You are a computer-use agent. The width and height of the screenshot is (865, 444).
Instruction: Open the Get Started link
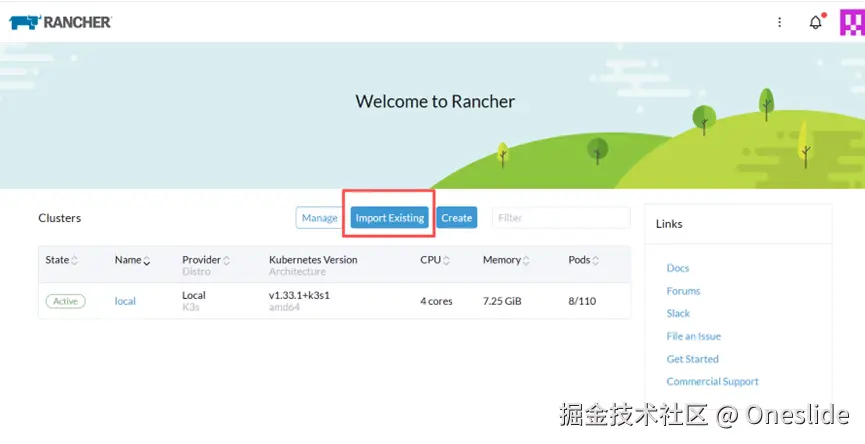[693, 359]
